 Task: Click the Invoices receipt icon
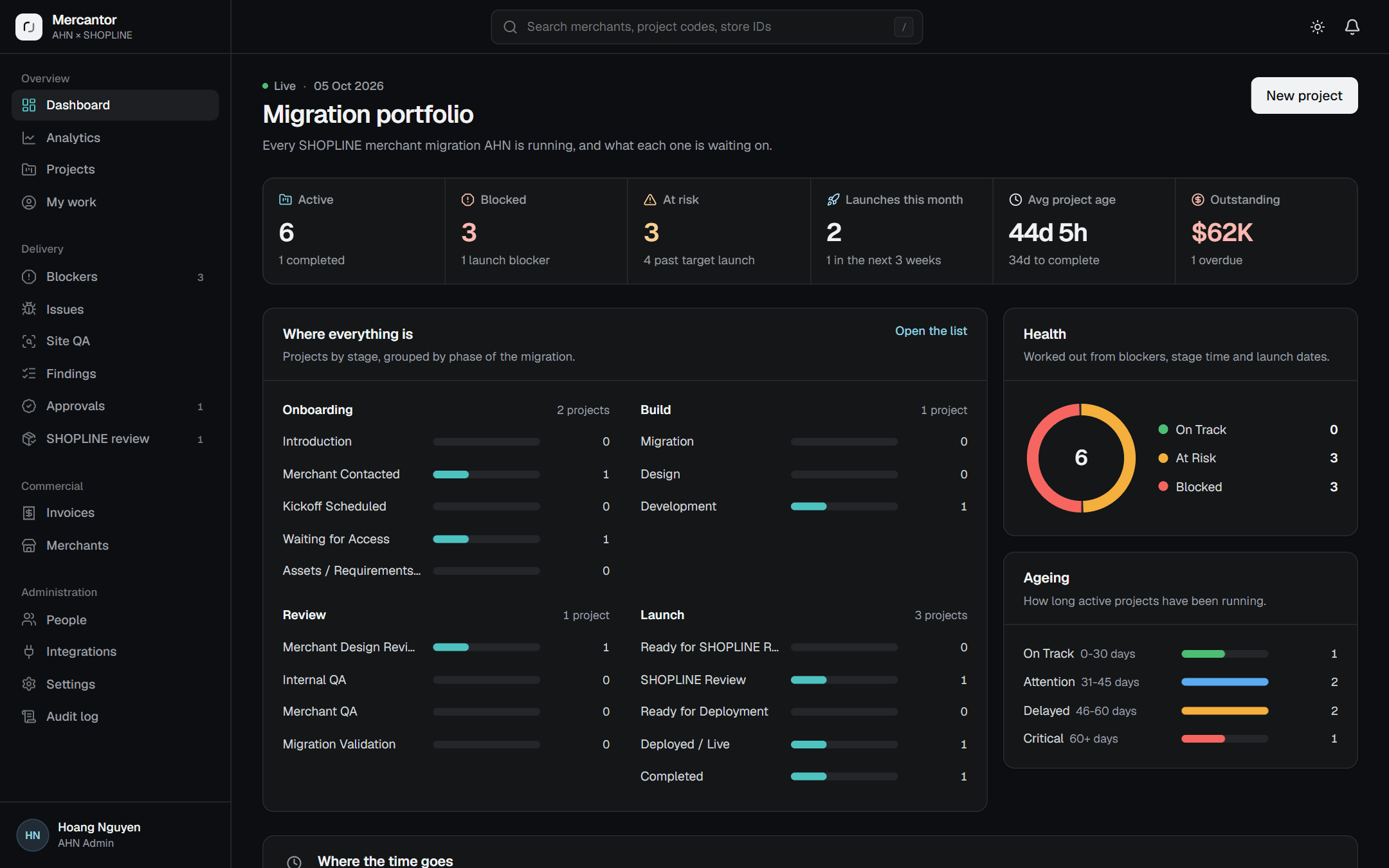pos(29,512)
